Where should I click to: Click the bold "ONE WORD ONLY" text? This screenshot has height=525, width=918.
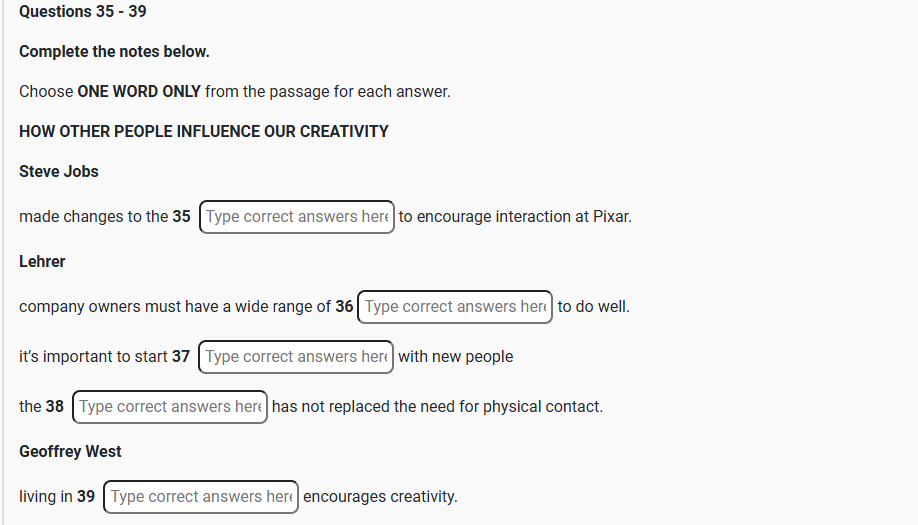(139, 91)
